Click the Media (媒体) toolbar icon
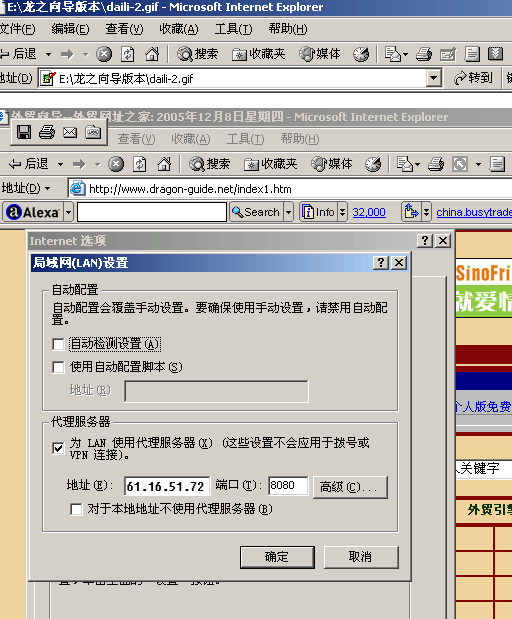512x619 pixels. (x=320, y=54)
